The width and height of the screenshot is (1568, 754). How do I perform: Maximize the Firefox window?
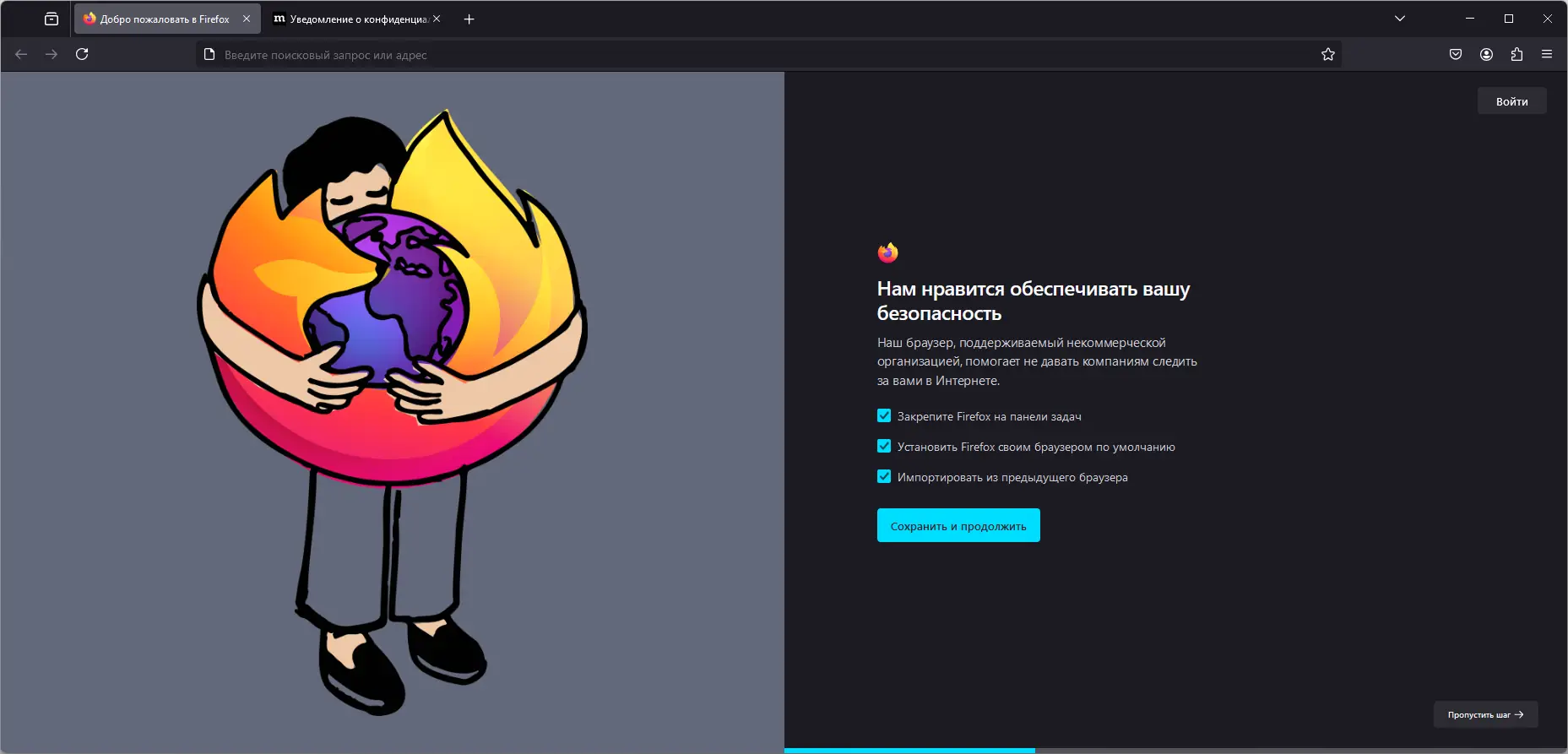[1509, 19]
